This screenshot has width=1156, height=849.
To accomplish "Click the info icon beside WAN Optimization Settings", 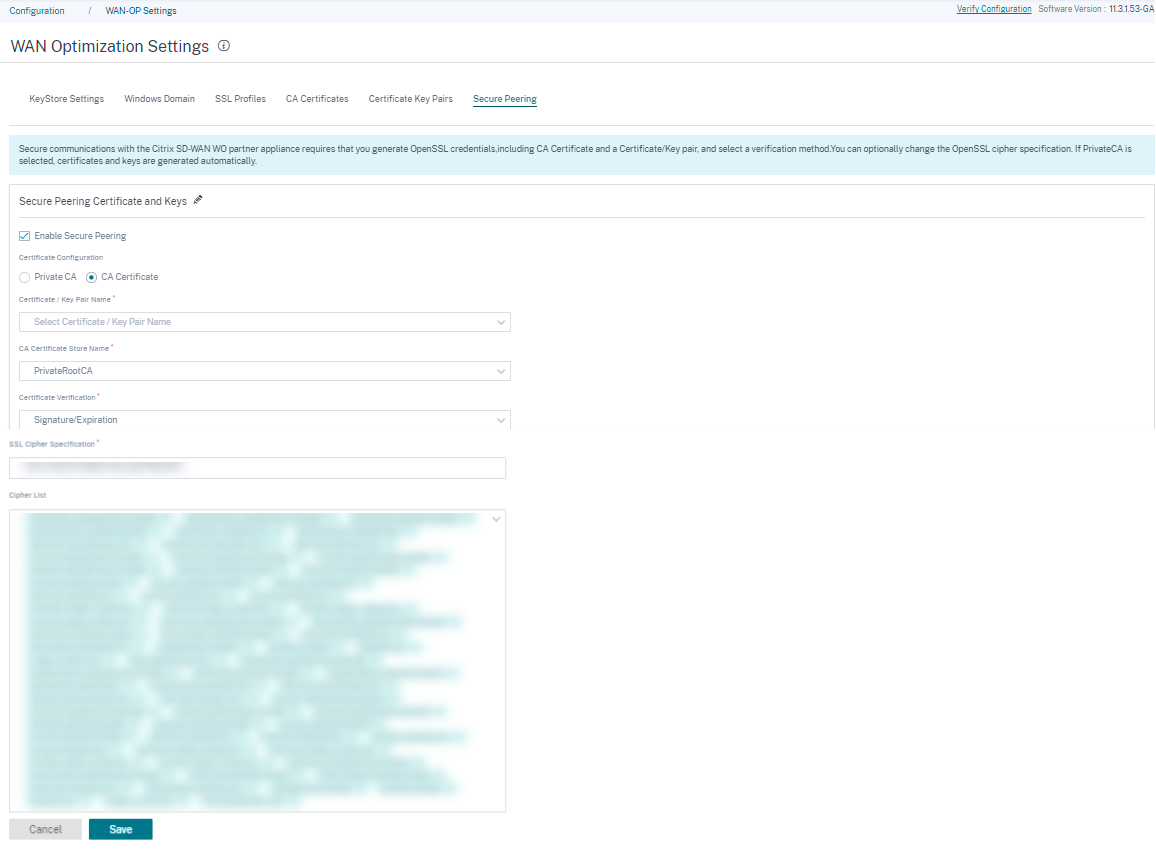I will [224, 46].
